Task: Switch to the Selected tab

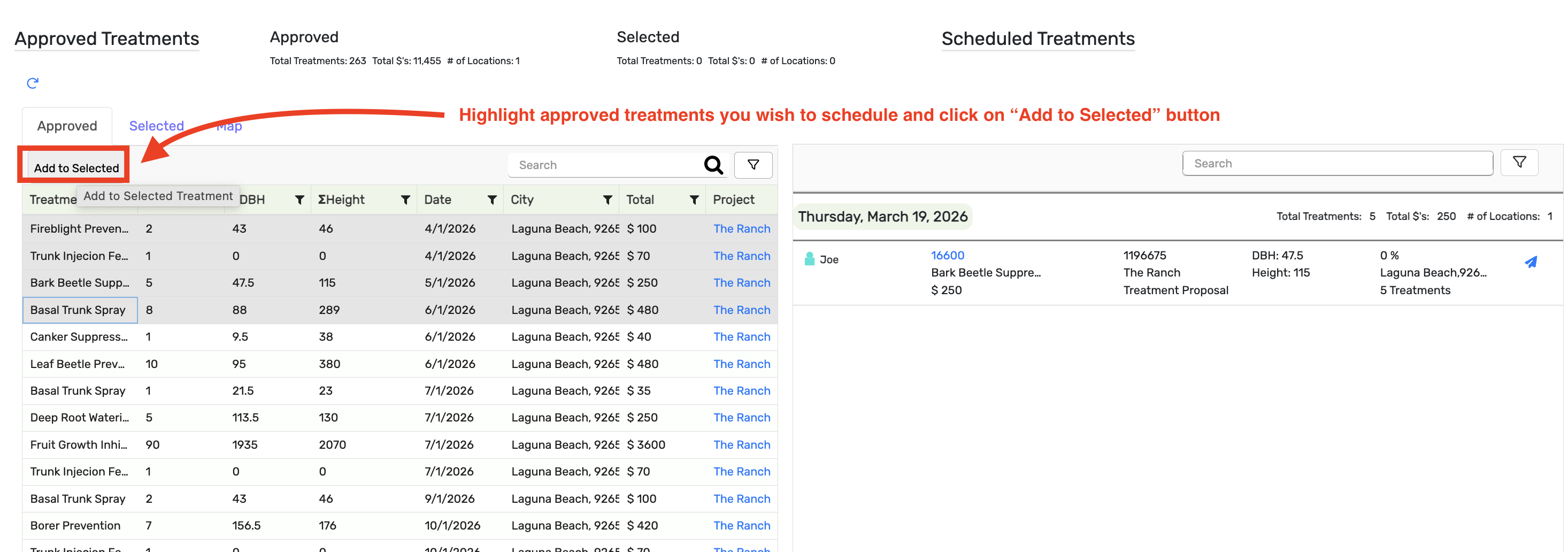Action: pos(157,126)
